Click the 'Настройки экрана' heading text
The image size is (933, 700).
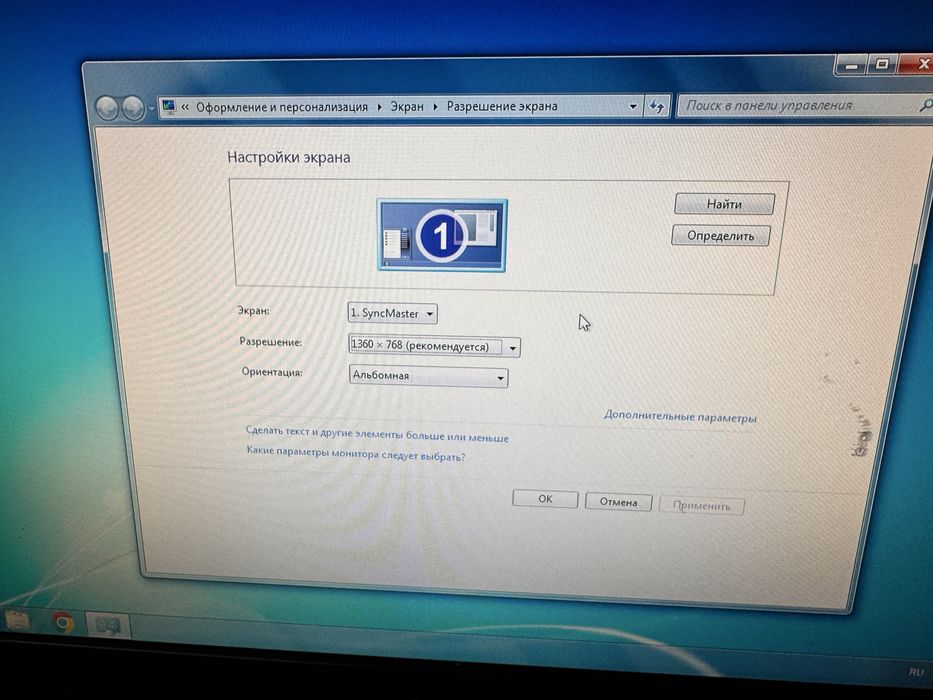[289, 158]
